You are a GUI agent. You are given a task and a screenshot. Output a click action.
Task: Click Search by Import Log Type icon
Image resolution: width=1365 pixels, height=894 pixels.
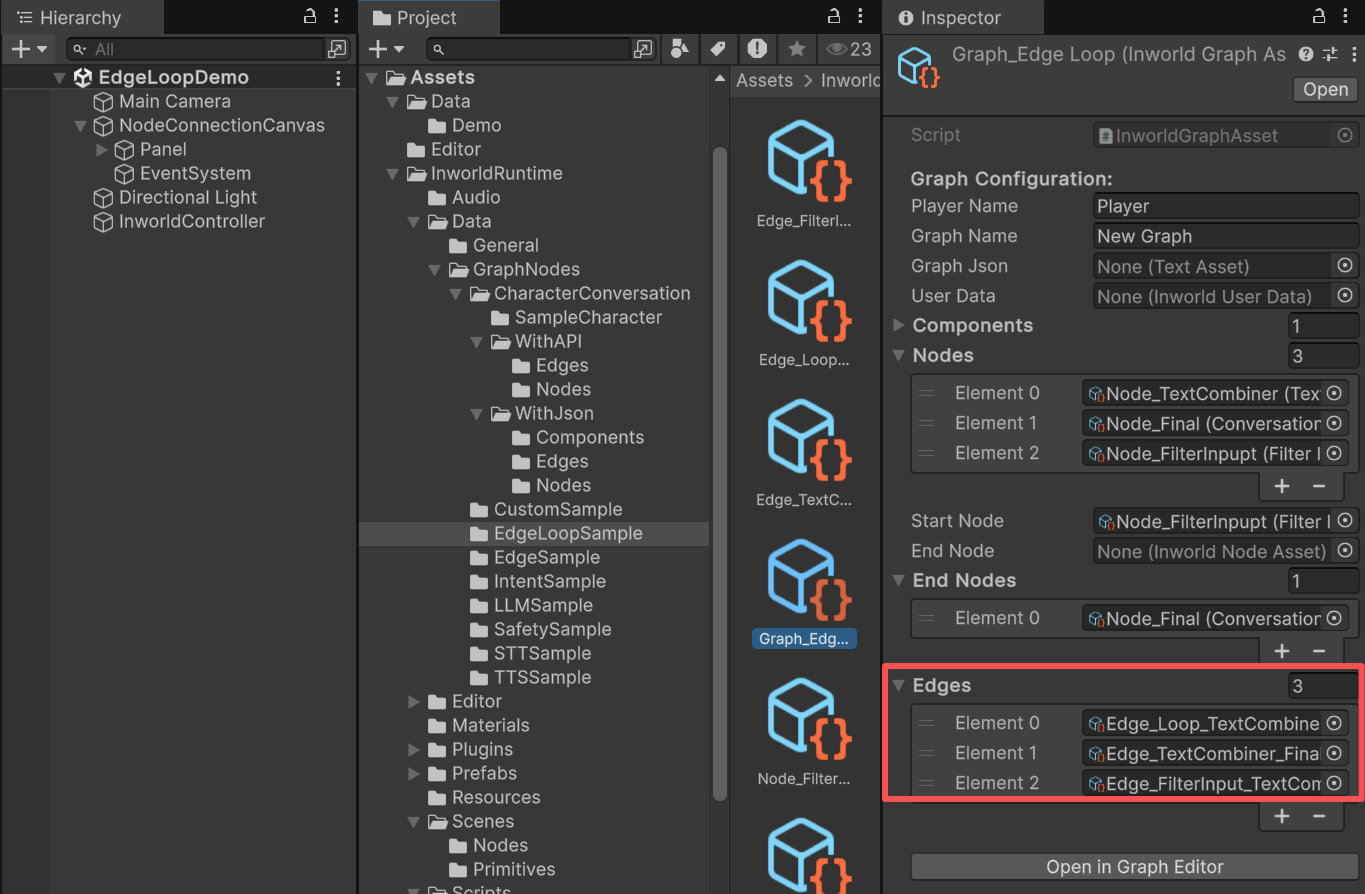pos(757,49)
